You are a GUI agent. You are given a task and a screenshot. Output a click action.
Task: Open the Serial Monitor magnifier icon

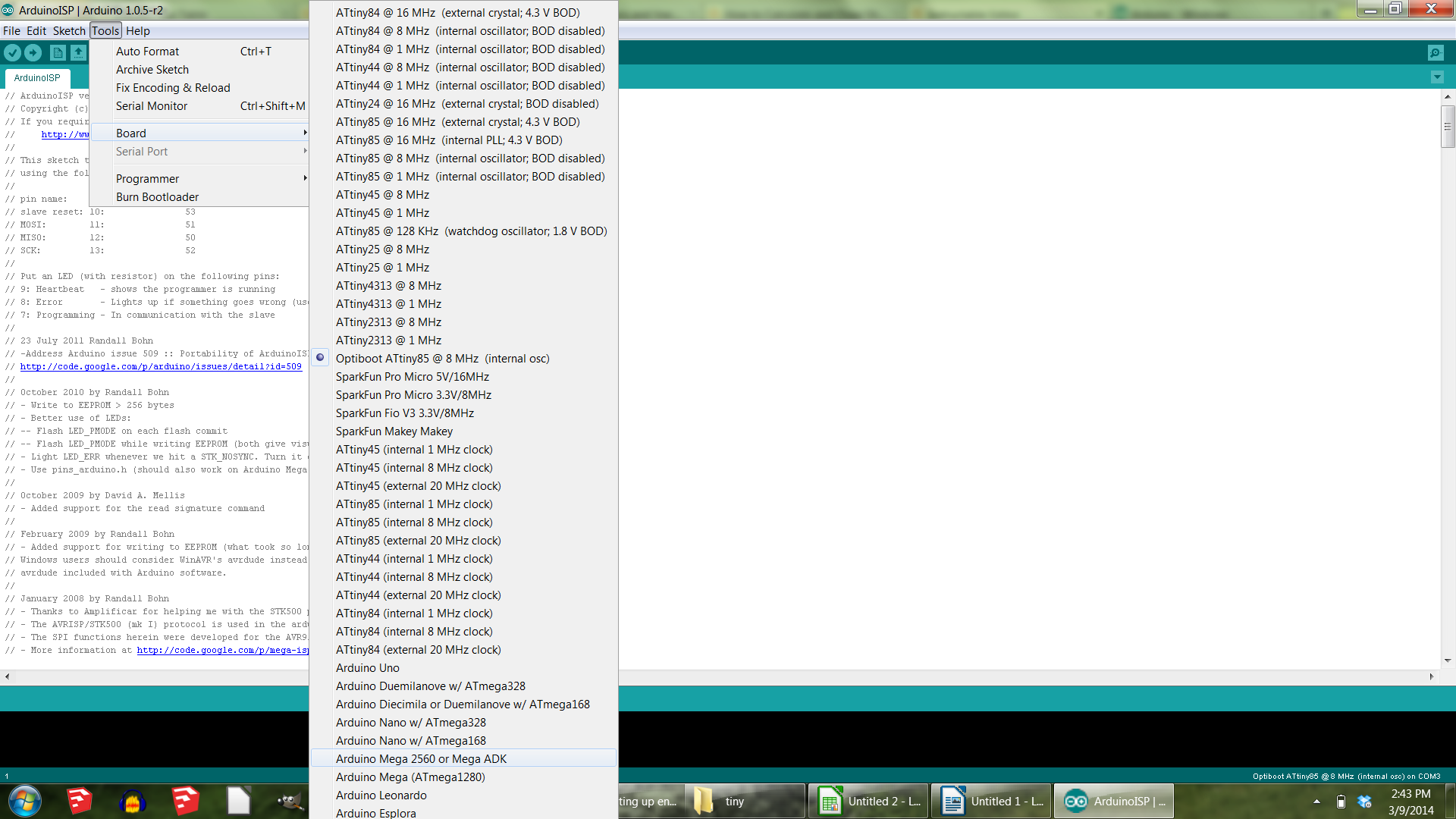[x=1435, y=52]
